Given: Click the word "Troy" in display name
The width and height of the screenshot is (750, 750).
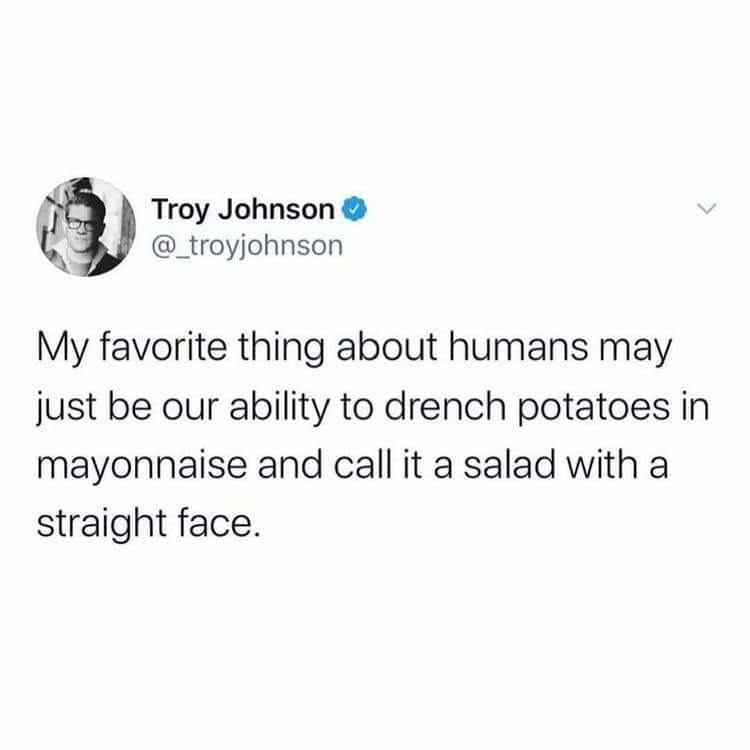Looking at the screenshot, I should click(181, 211).
